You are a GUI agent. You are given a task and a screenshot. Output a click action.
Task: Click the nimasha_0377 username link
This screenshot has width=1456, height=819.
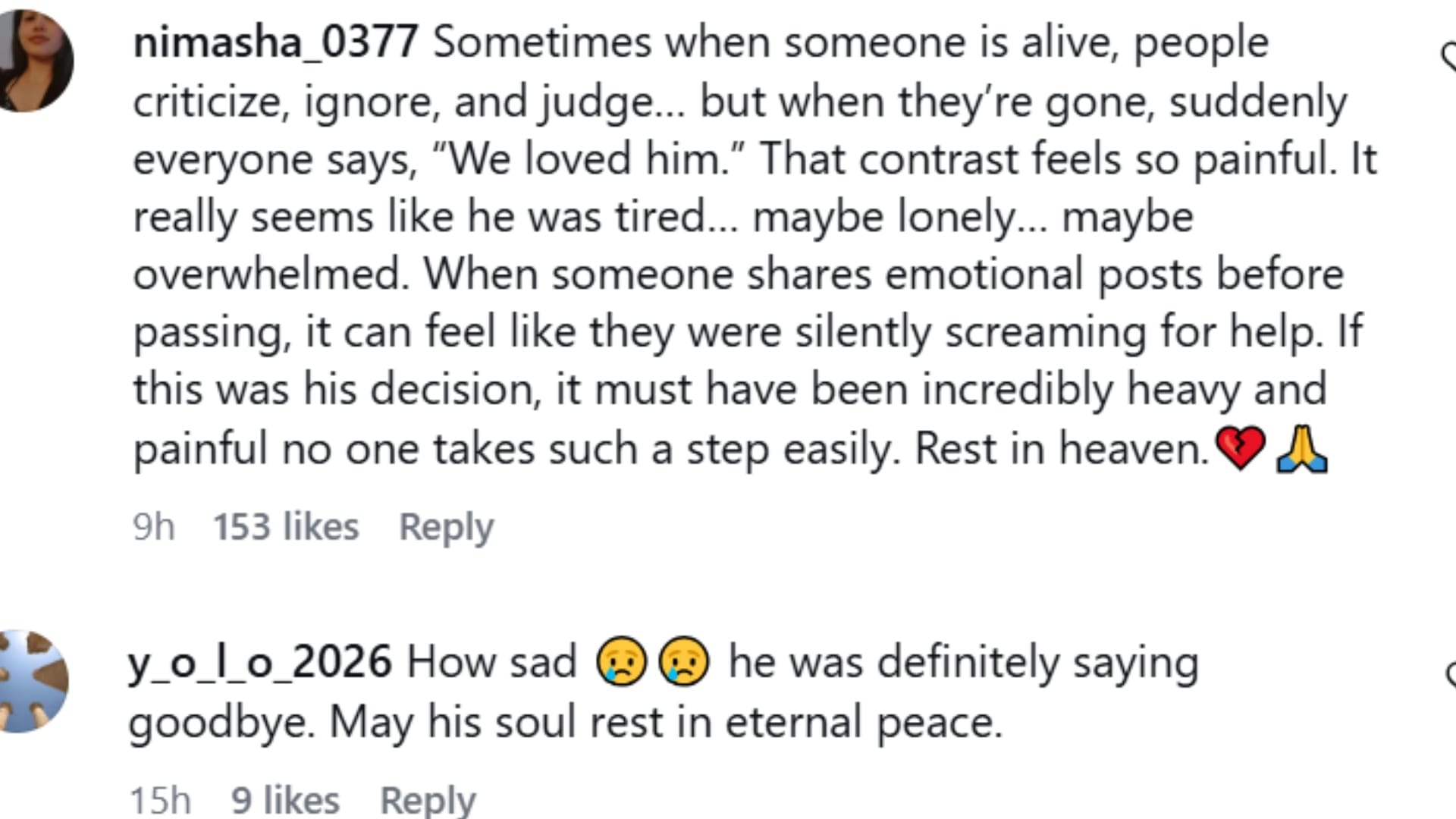(275, 42)
